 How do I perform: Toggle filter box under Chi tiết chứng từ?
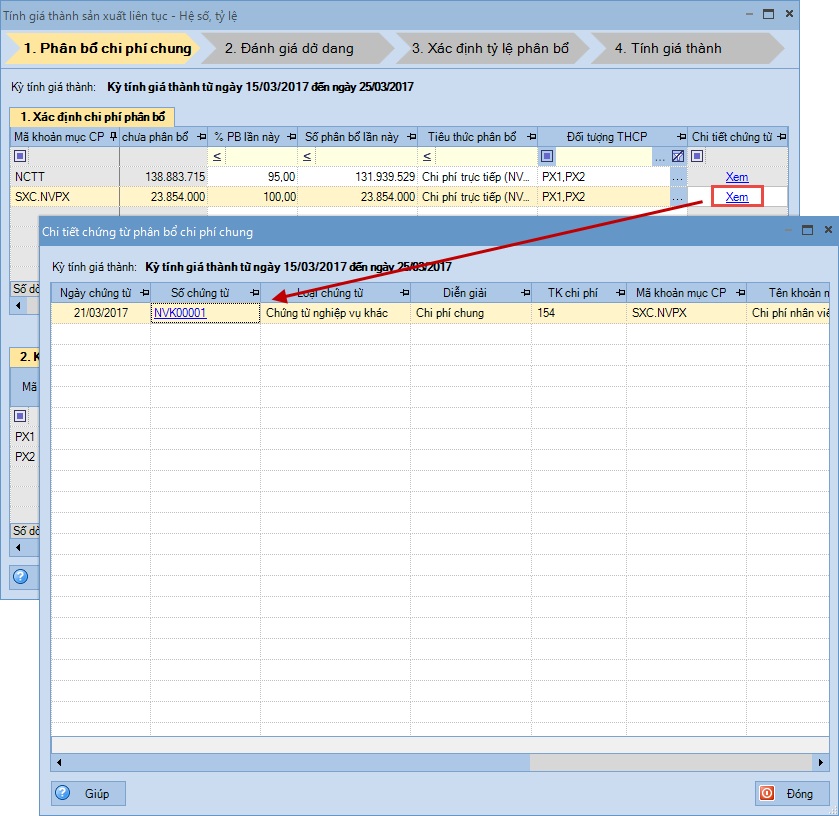697,156
